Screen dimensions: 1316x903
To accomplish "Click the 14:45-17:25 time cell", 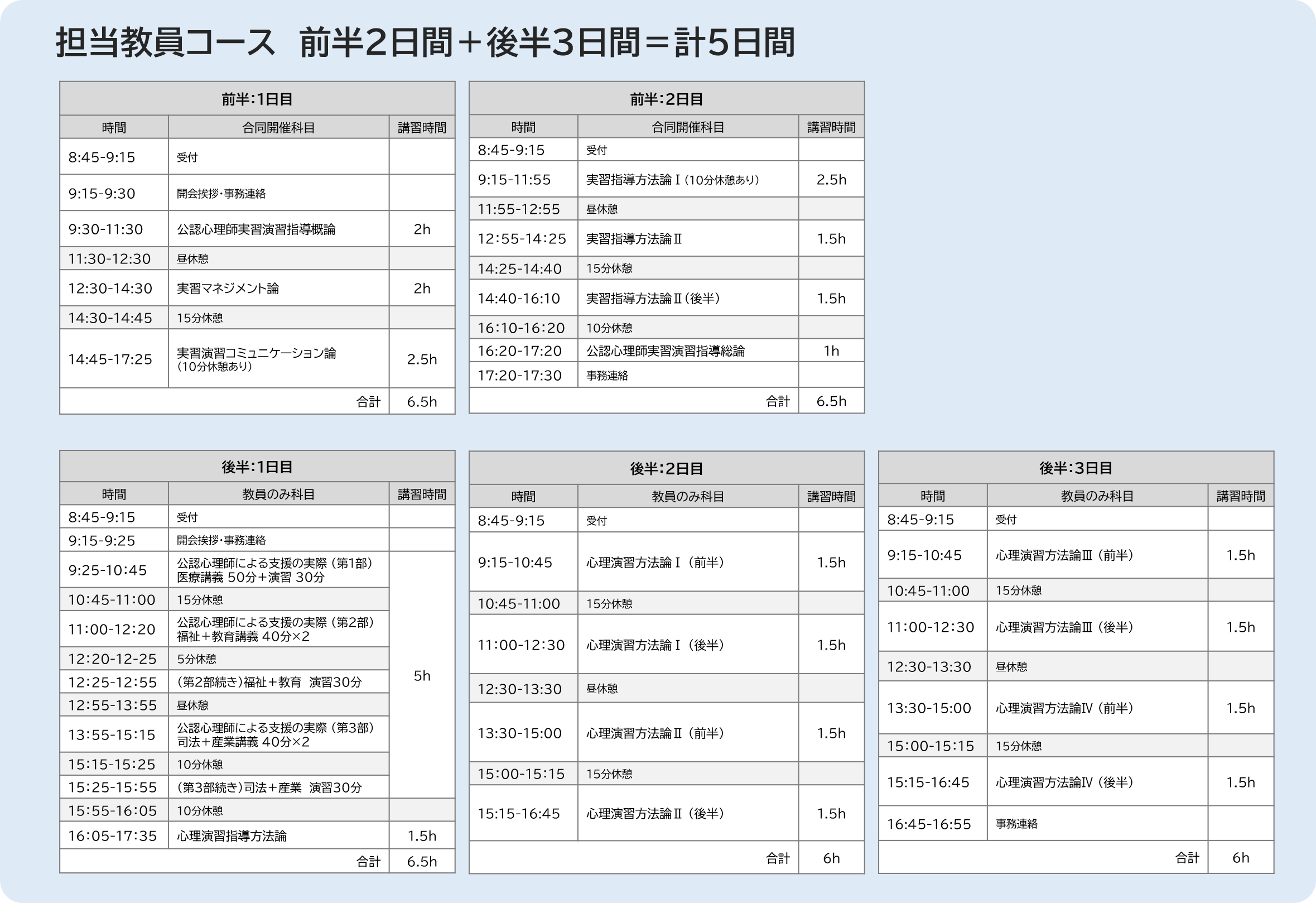I will [114, 359].
